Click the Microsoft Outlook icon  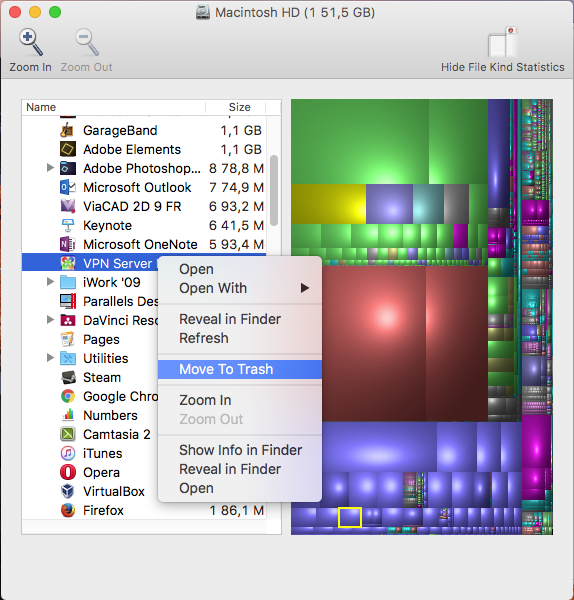pyautogui.click(x=68, y=188)
